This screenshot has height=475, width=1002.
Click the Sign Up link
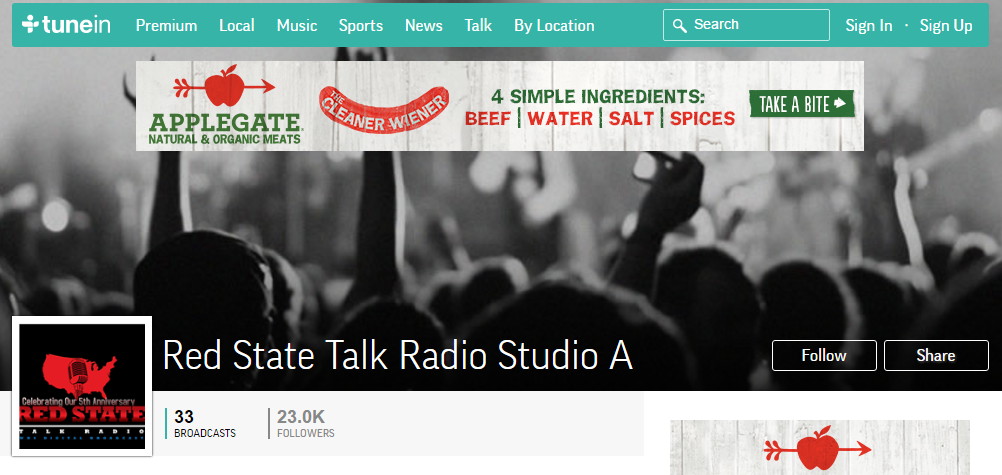pos(945,26)
